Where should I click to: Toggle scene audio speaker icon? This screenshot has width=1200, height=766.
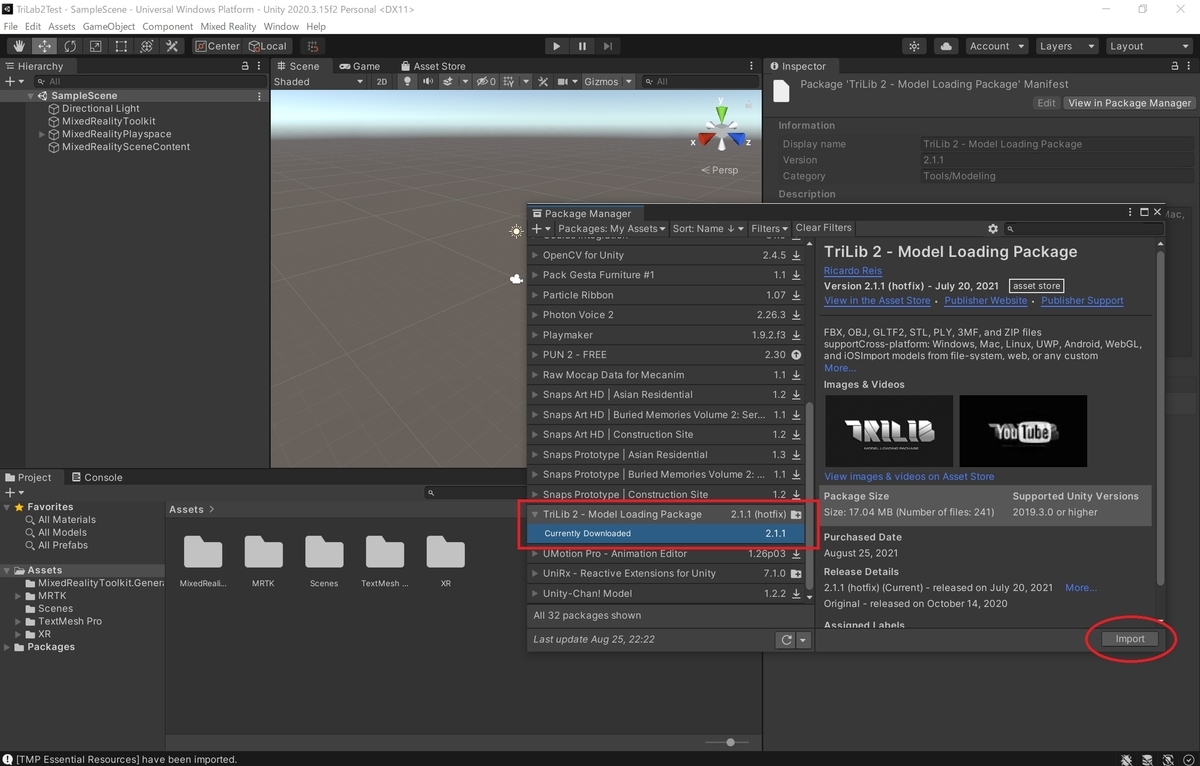pos(428,81)
